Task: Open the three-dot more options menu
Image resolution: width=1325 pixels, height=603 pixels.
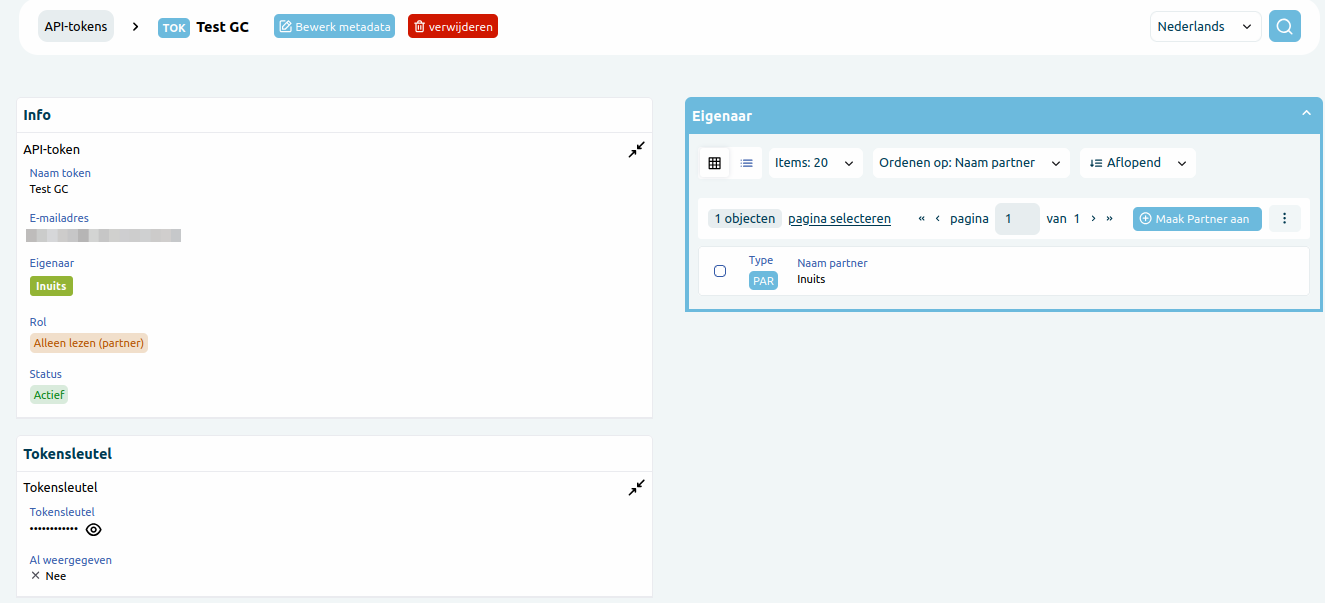Action: 1285,219
